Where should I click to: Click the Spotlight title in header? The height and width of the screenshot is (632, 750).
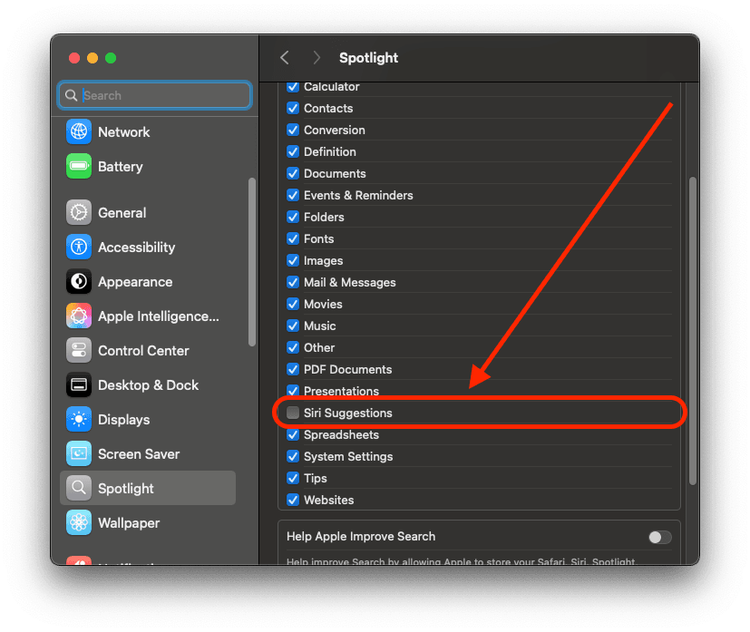tap(368, 58)
